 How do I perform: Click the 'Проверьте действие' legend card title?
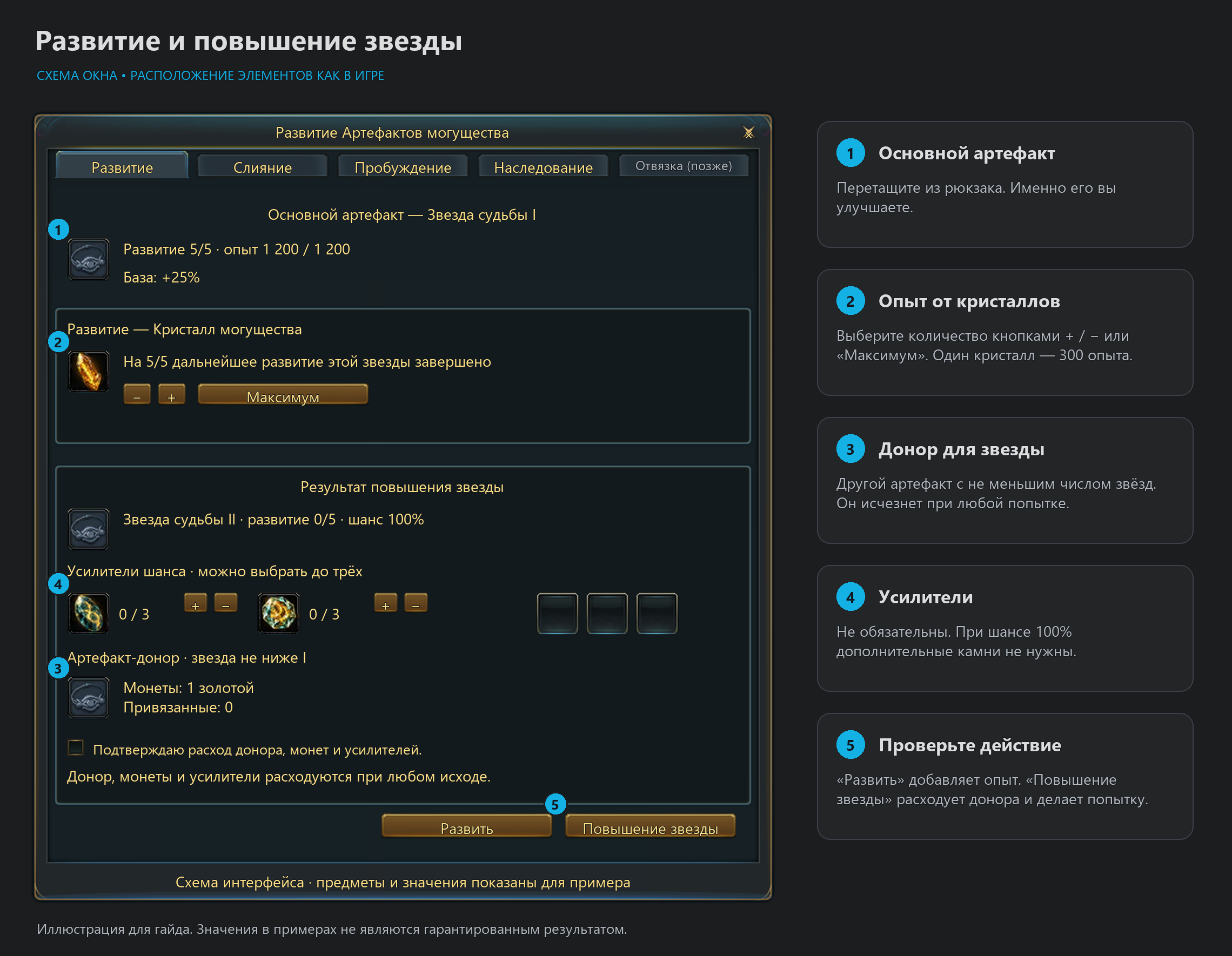(970, 745)
